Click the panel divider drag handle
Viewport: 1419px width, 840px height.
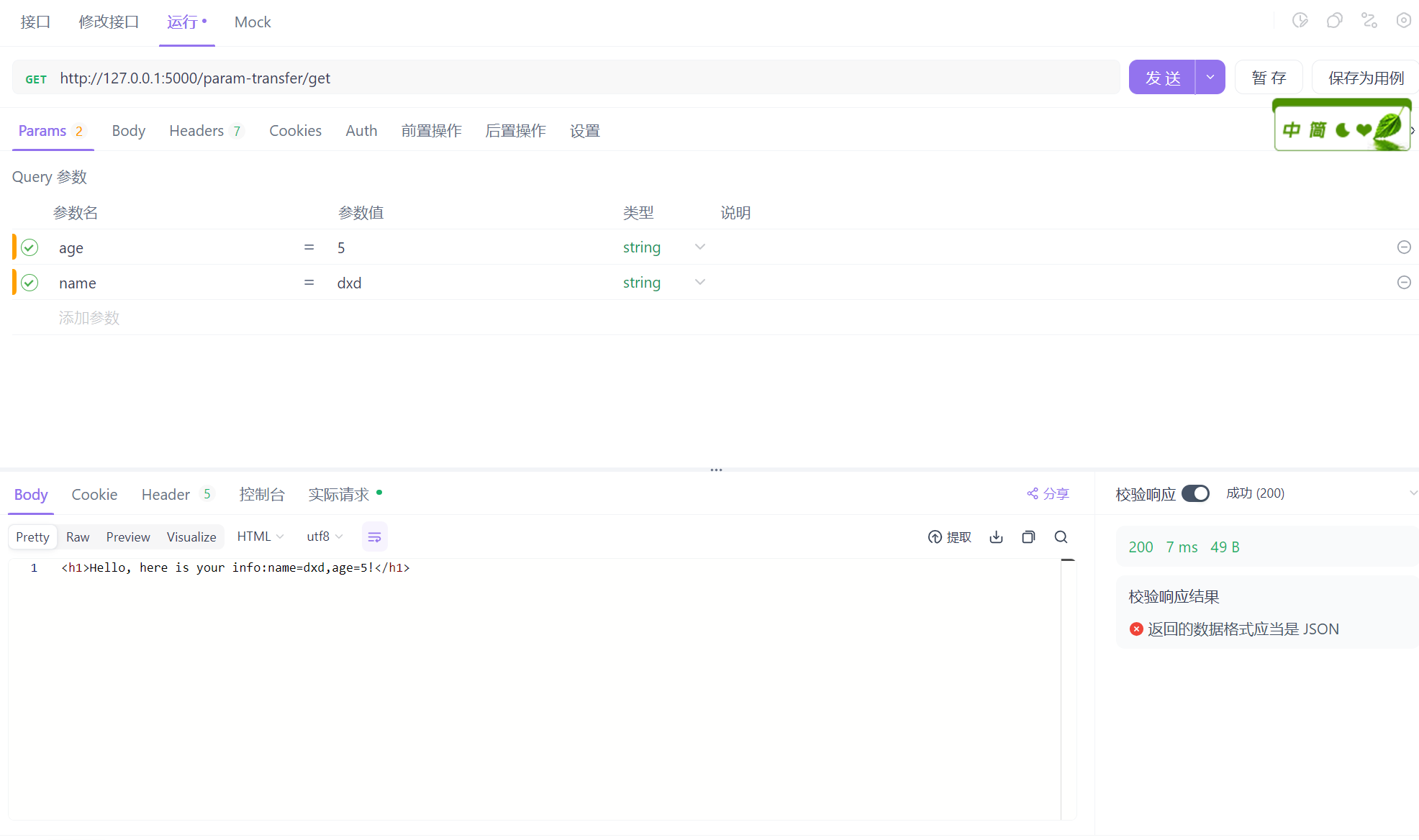pyautogui.click(x=716, y=470)
